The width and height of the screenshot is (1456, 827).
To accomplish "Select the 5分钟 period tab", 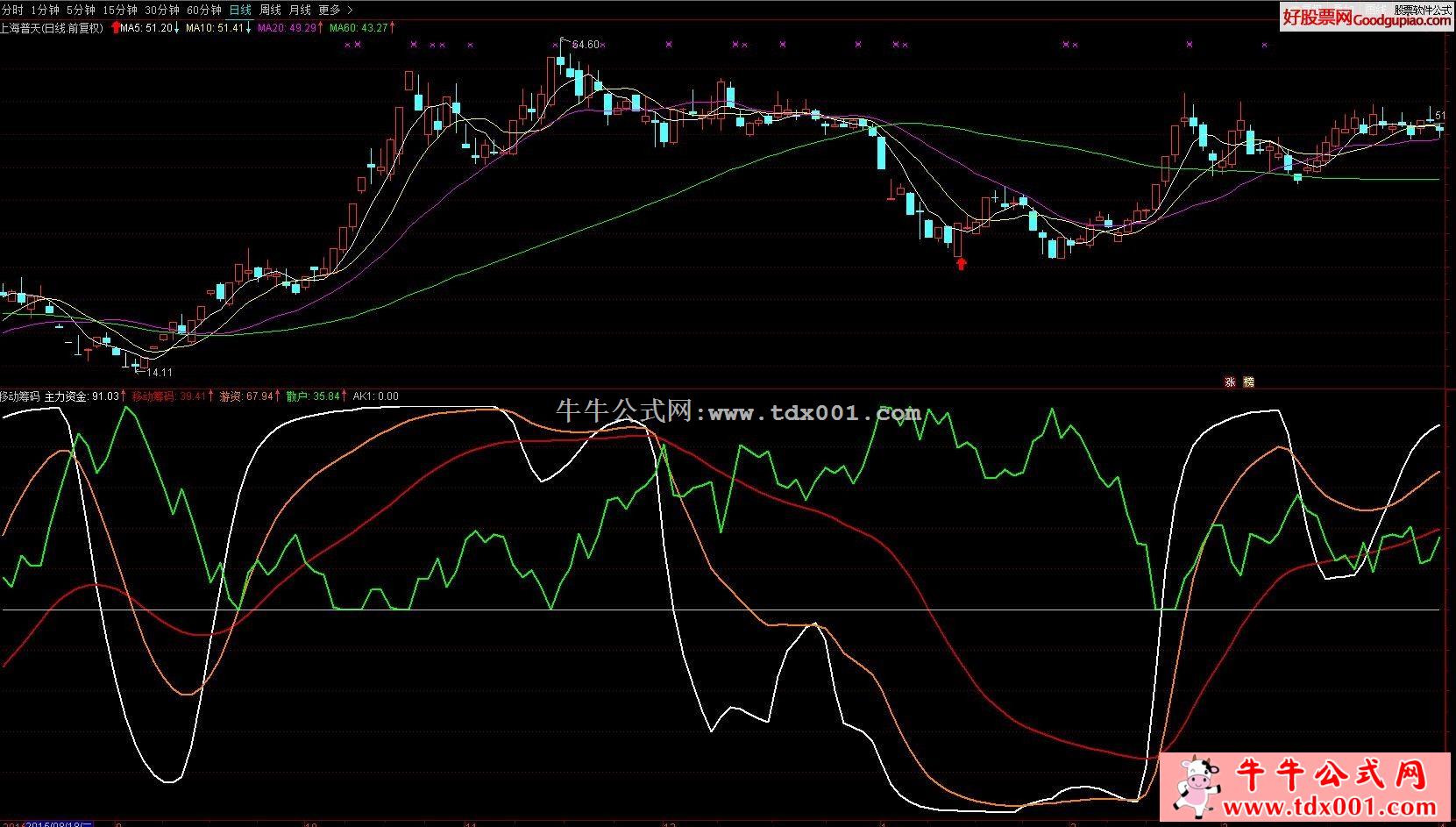I will pyautogui.click(x=80, y=10).
